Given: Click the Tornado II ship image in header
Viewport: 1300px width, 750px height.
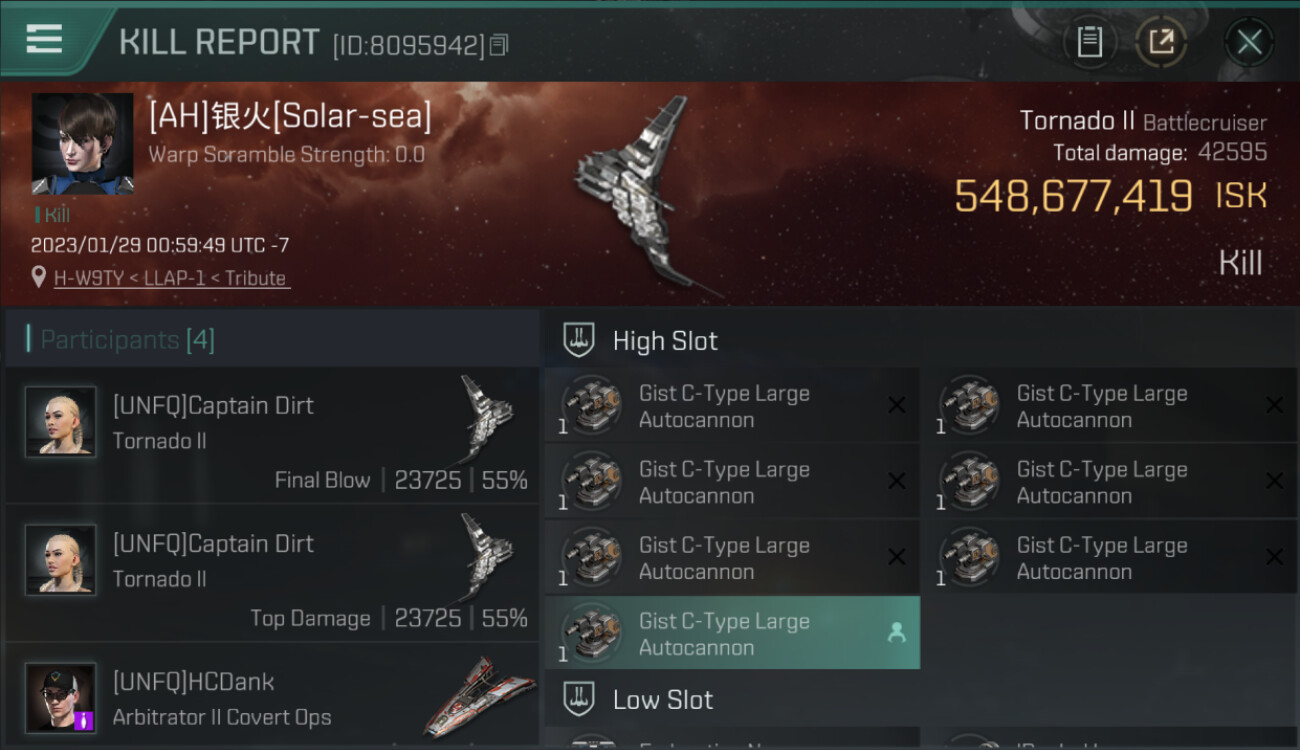Looking at the screenshot, I should click(640, 195).
